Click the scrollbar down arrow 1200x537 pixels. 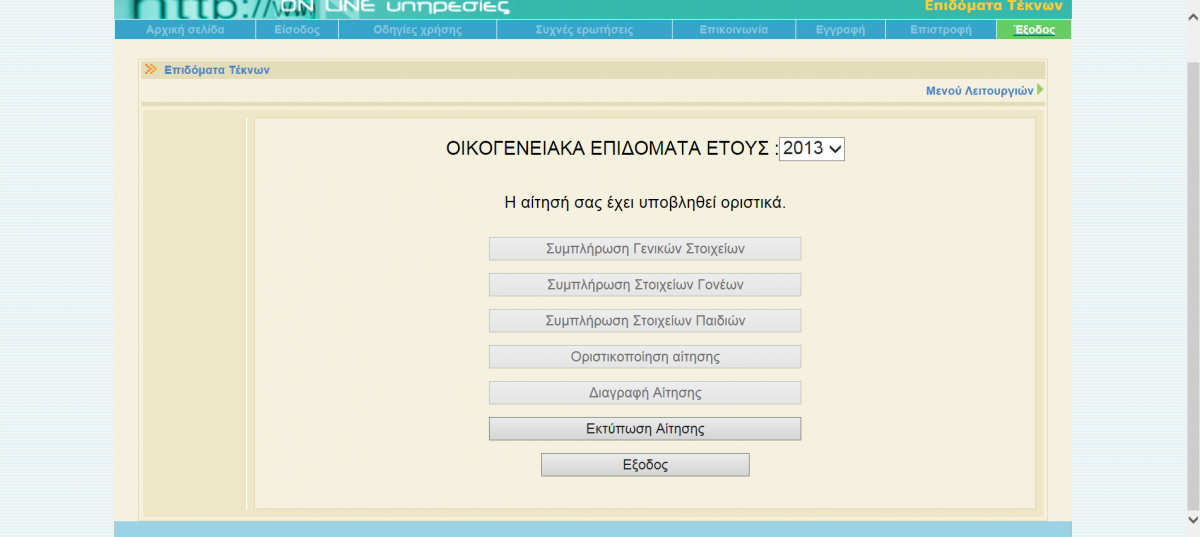point(1192,519)
